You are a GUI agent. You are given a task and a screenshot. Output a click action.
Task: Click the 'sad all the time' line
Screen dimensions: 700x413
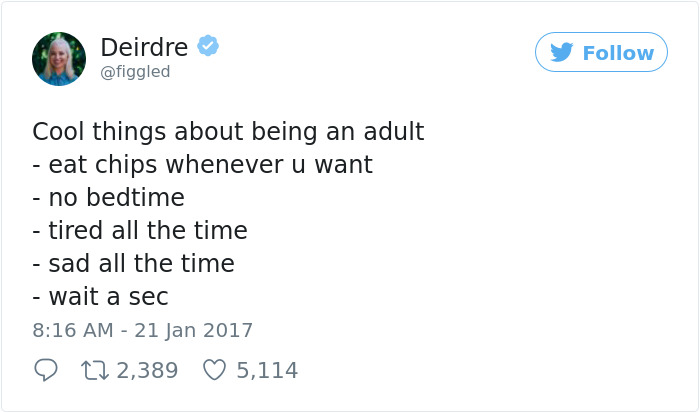point(133,264)
